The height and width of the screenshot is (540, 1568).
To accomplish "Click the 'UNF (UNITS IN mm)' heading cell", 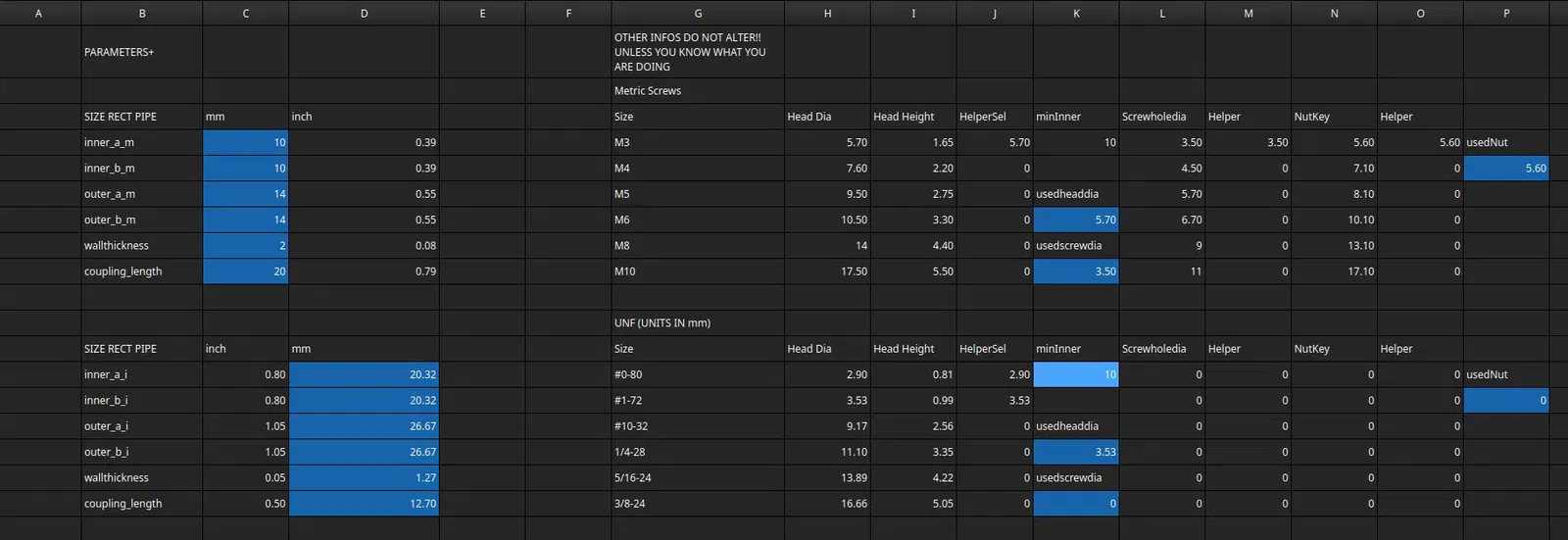I will (x=697, y=323).
